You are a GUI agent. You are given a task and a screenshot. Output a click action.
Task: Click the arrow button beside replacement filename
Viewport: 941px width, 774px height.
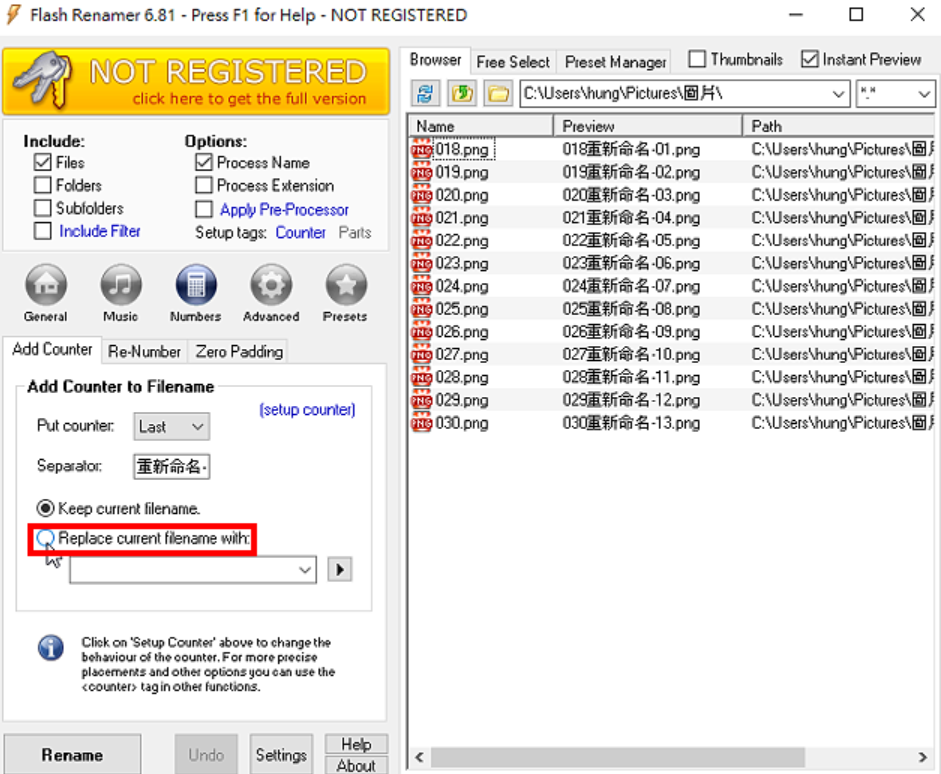pos(340,570)
